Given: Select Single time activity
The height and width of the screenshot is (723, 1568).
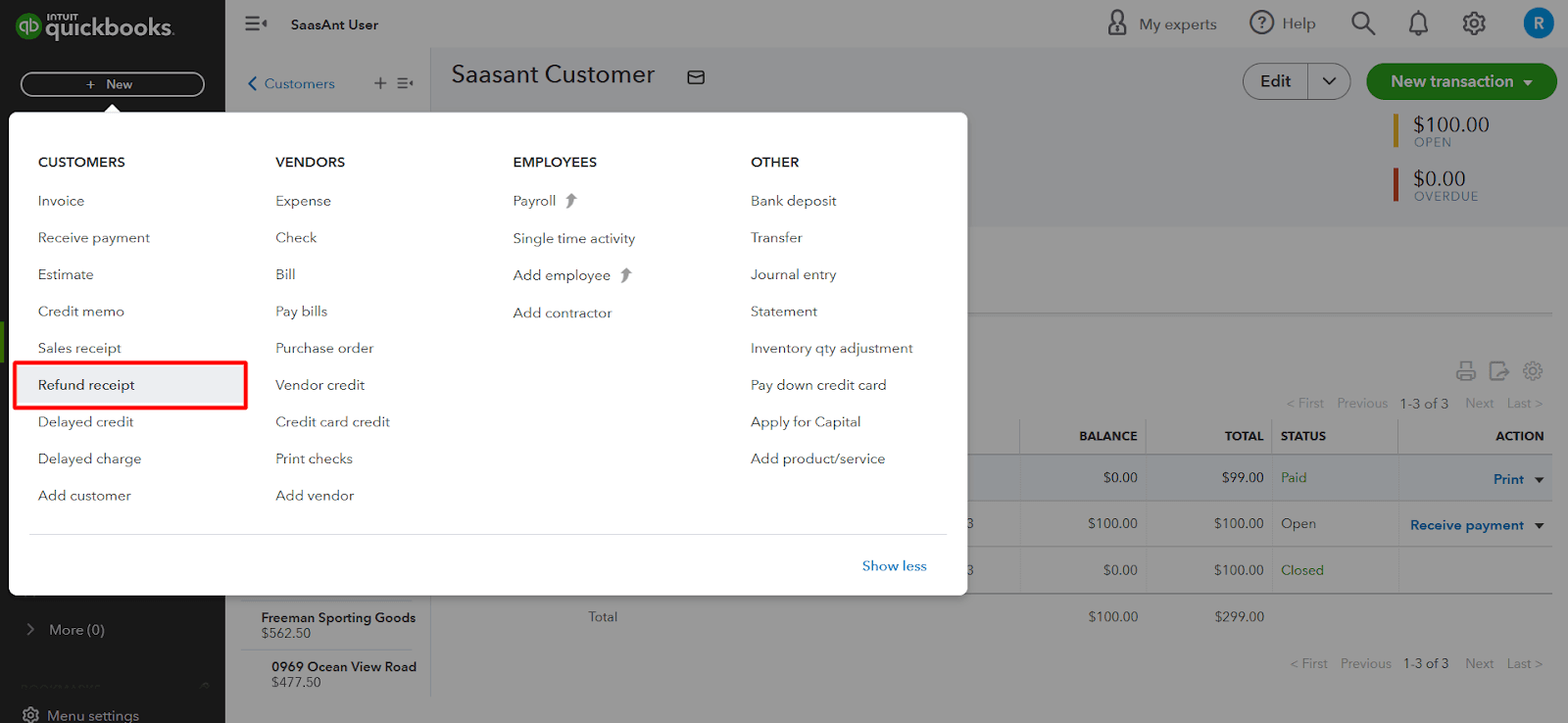Looking at the screenshot, I should point(573,238).
